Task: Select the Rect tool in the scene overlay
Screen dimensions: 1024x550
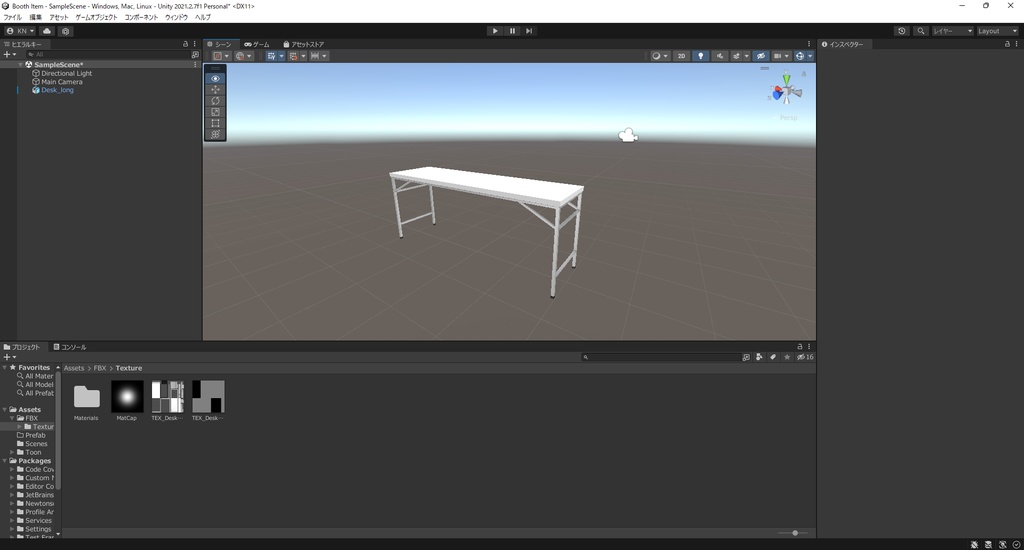Action: [216, 123]
